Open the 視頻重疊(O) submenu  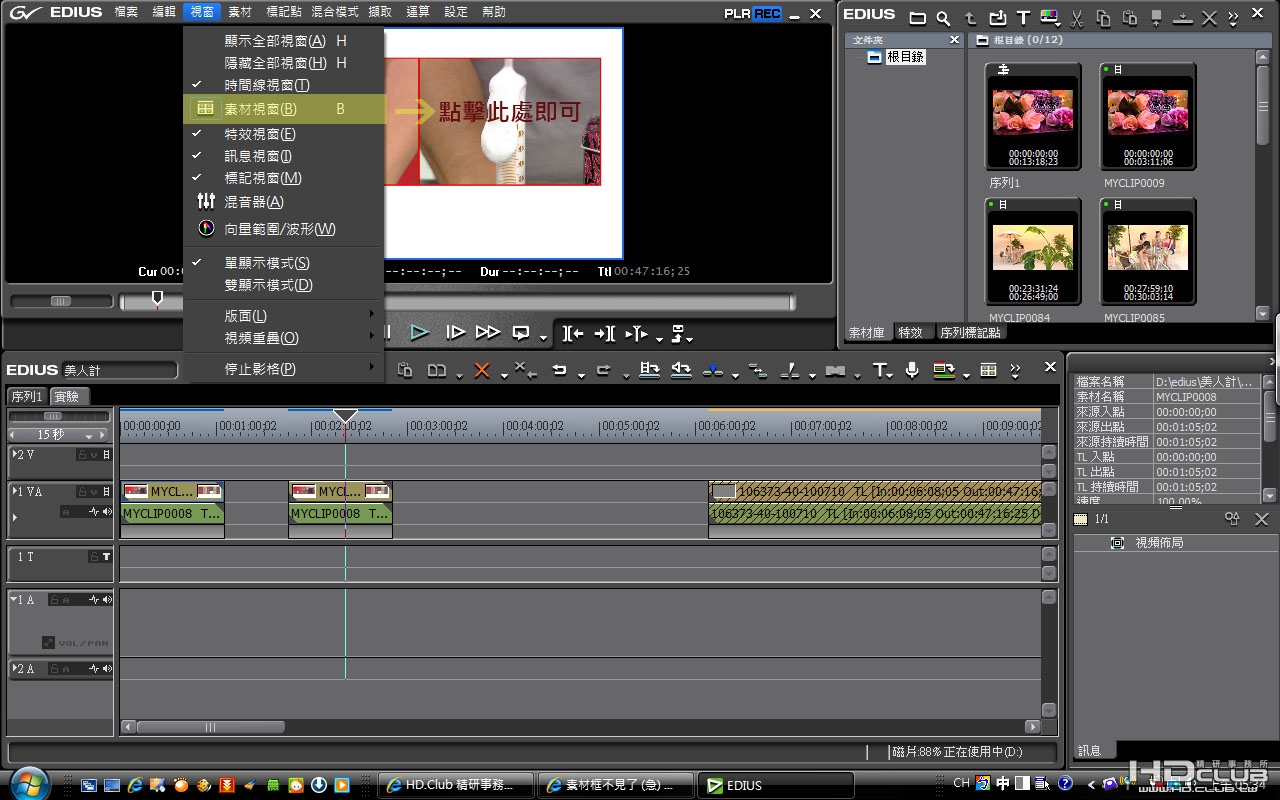284,338
